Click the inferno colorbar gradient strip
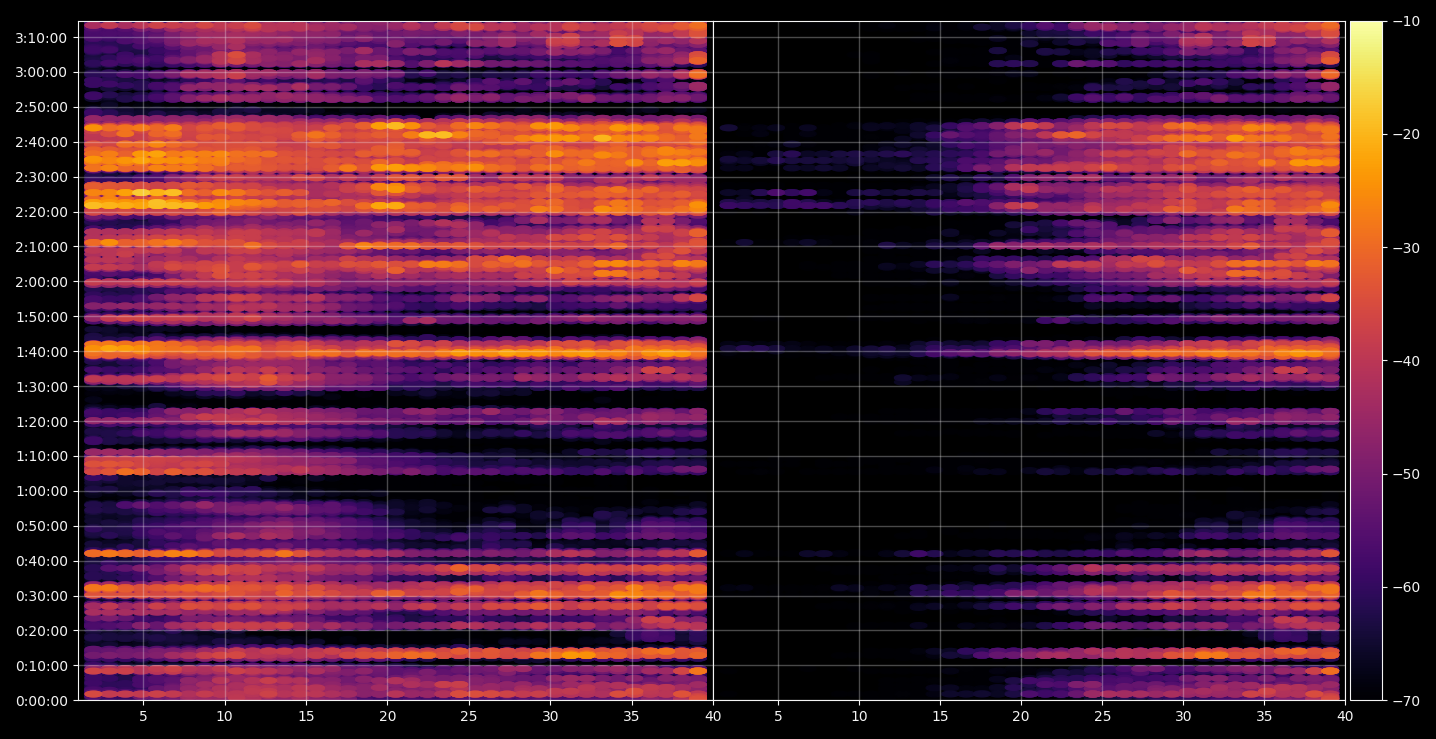 [x=1366, y=361]
